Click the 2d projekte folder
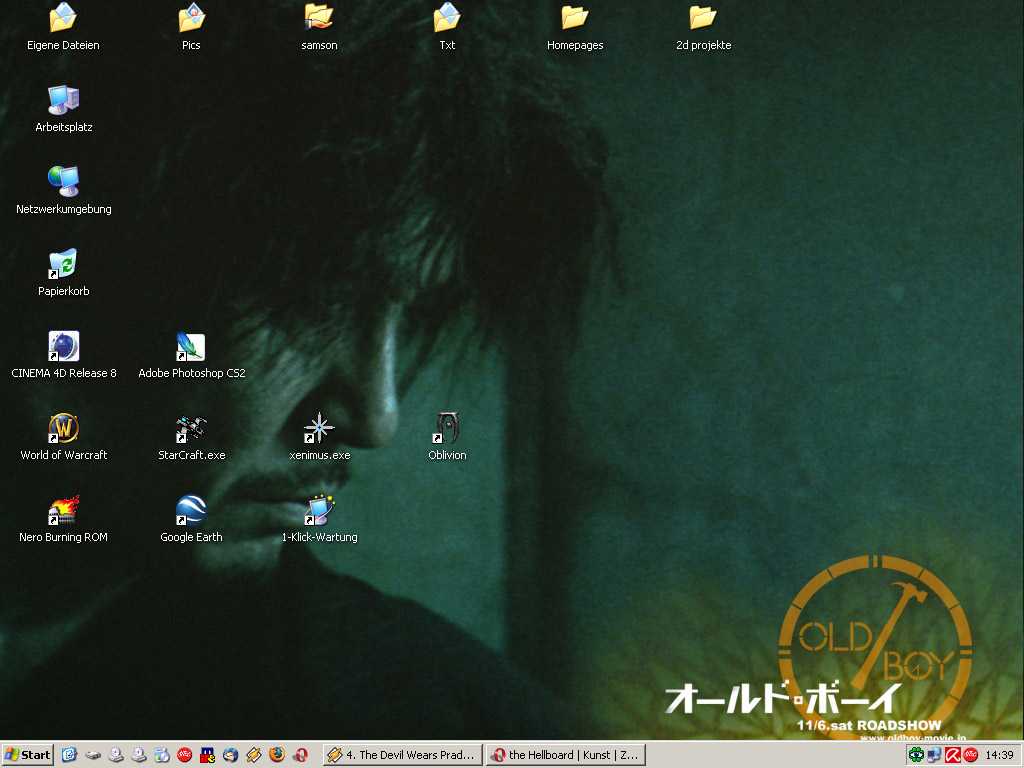 point(703,19)
